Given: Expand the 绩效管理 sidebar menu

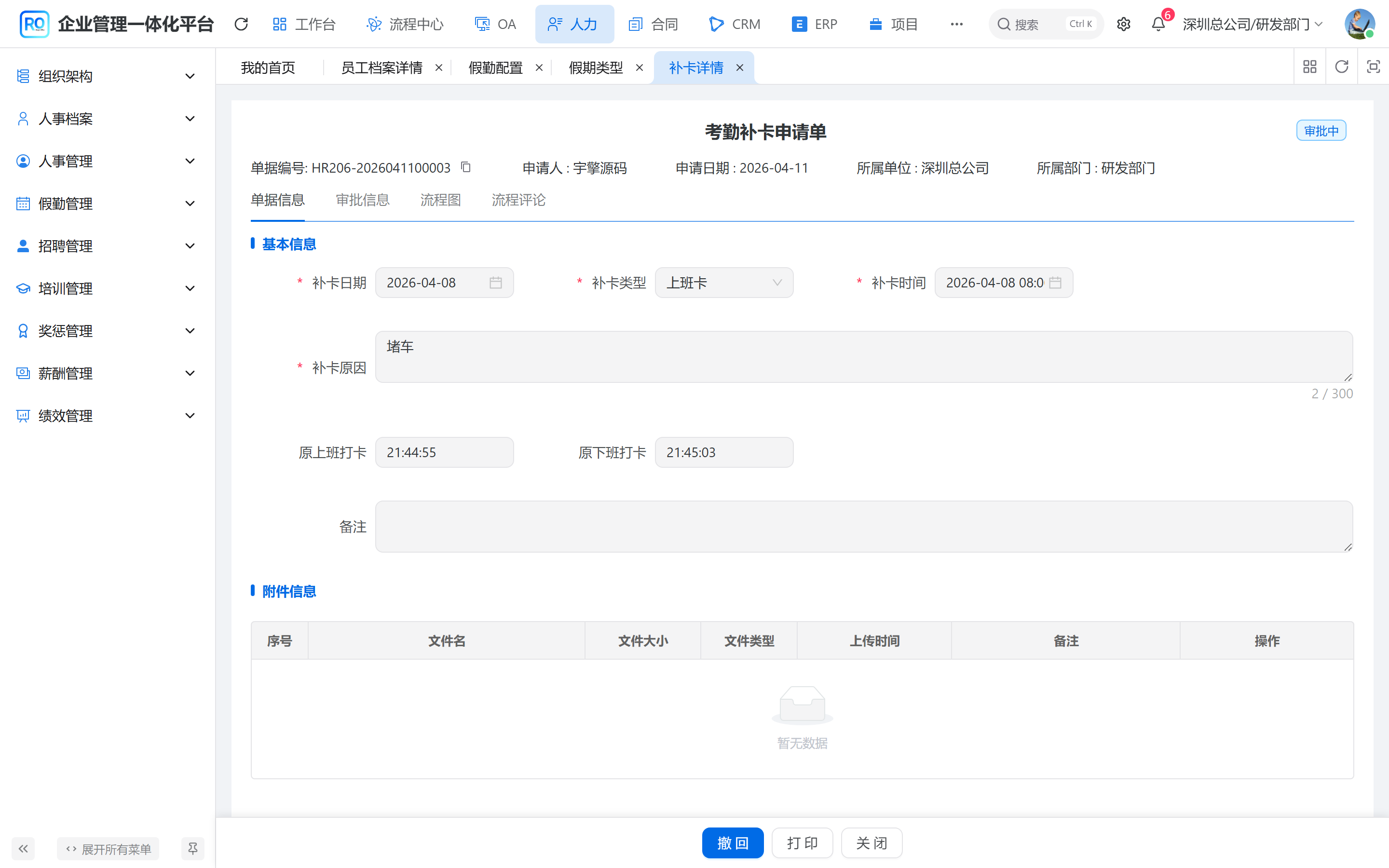Looking at the screenshot, I should 108,416.
